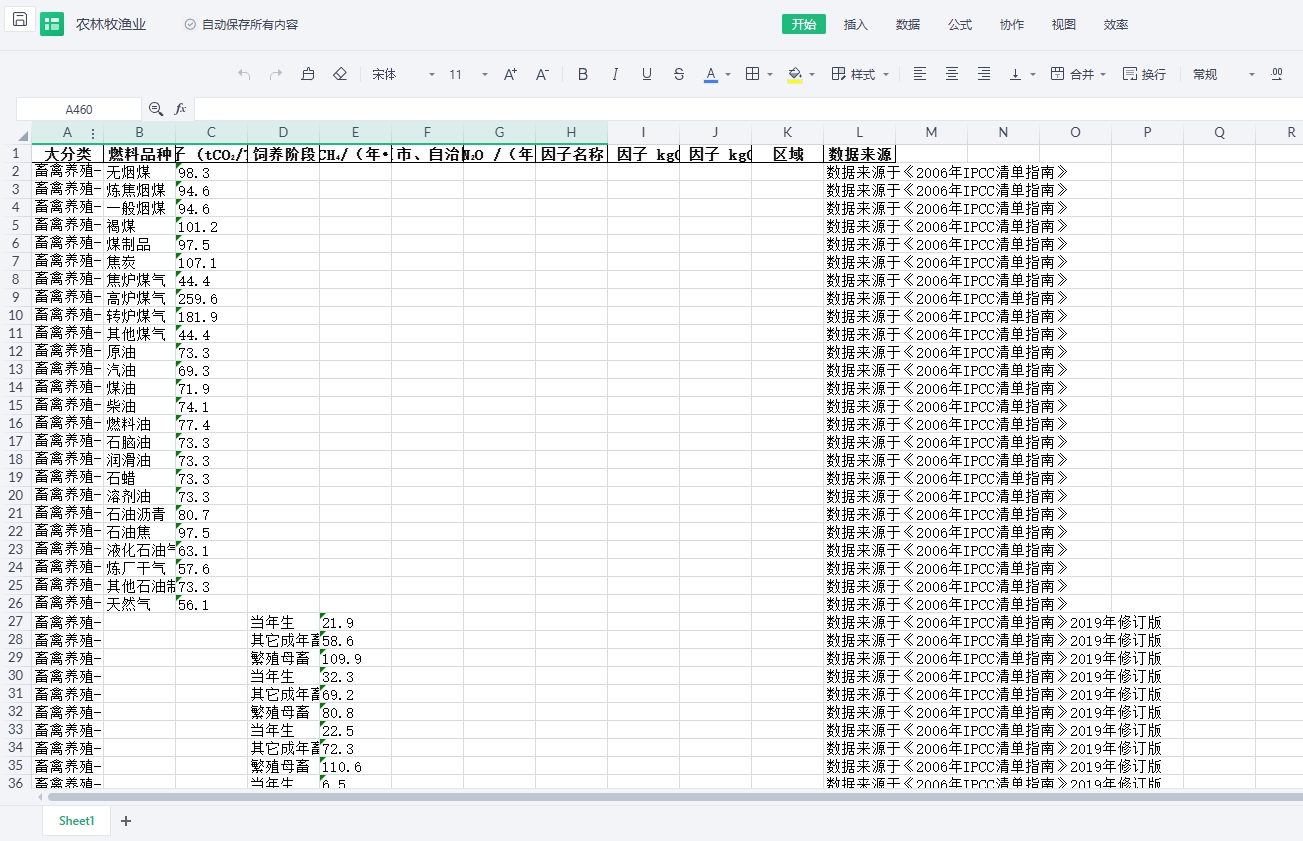Open vertical alignment dropdown arrow
The image size is (1303, 841).
[x=1033, y=74]
